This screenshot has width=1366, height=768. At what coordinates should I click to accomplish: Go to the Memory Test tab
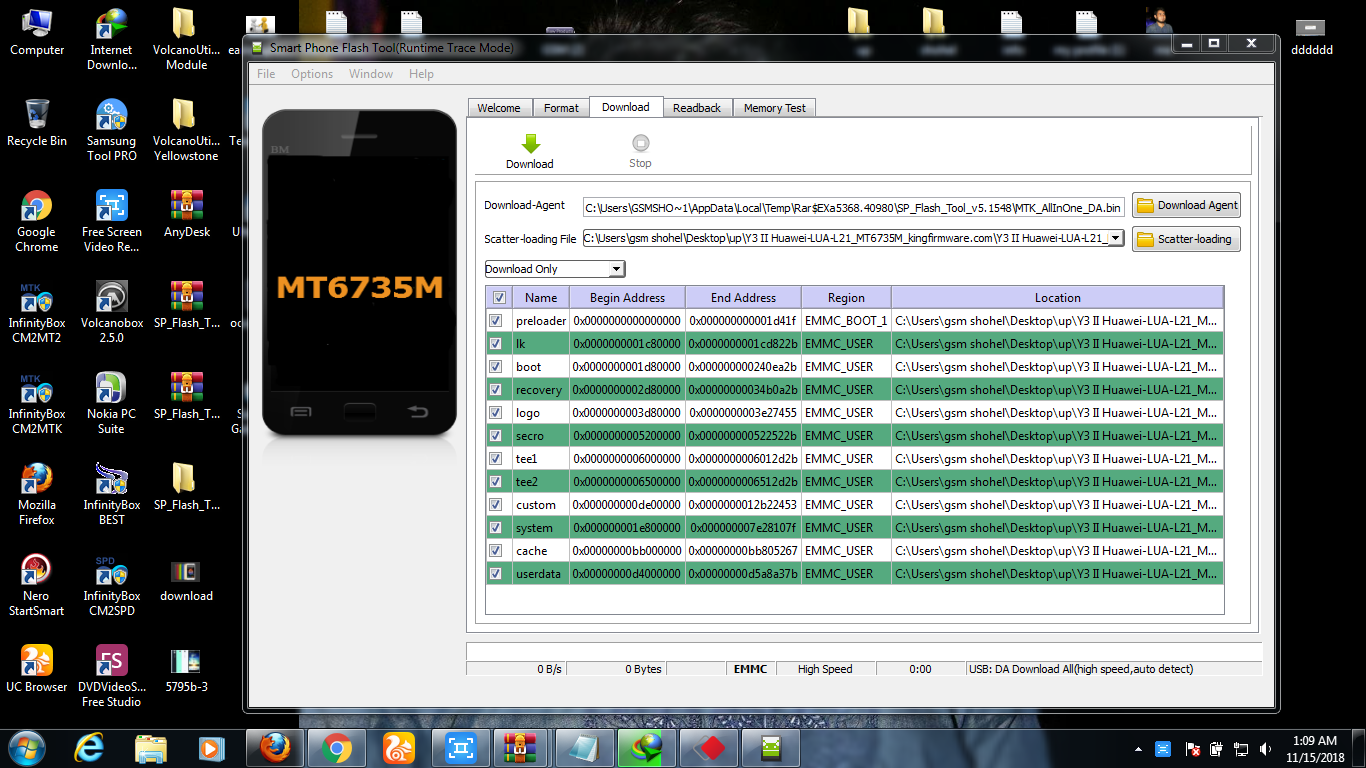pyautogui.click(x=774, y=108)
